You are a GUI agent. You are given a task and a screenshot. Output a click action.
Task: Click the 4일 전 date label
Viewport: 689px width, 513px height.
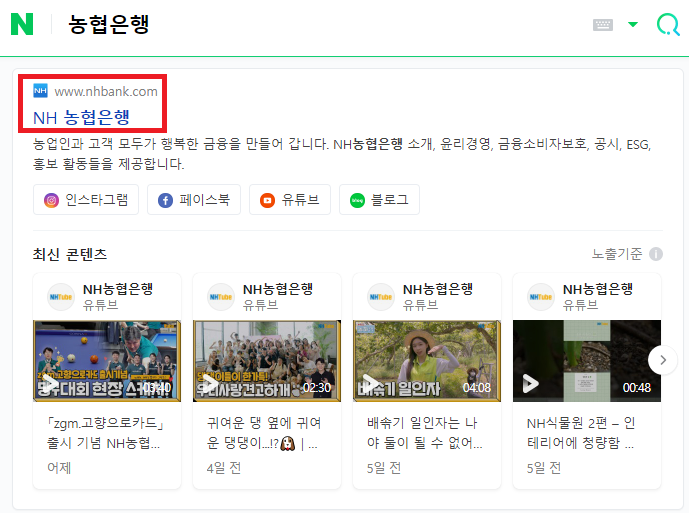(x=224, y=468)
